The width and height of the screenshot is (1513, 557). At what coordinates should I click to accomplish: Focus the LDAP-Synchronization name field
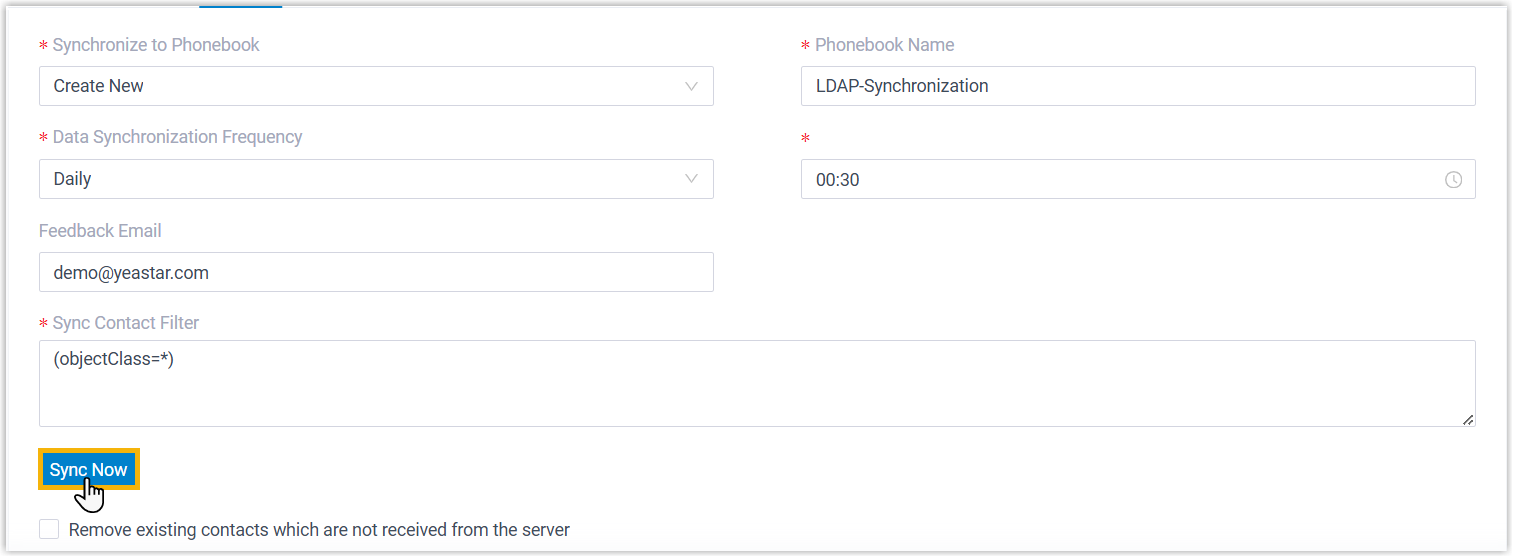point(1137,86)
